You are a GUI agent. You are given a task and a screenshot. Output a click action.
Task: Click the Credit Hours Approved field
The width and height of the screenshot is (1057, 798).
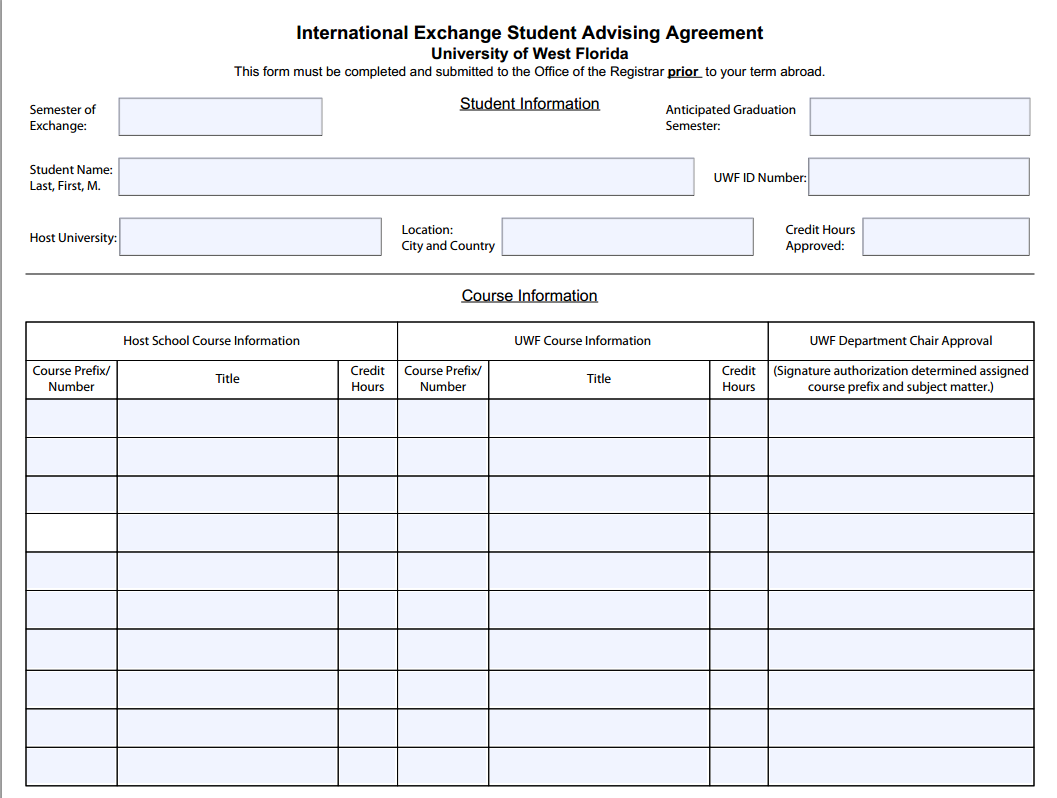pos(946,237)
